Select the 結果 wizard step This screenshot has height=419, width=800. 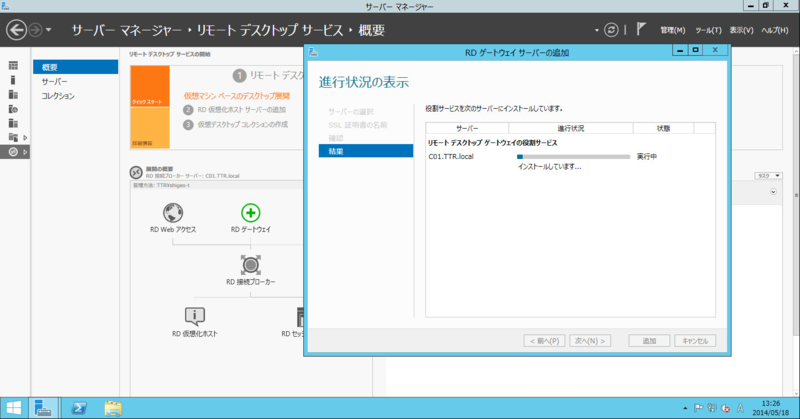point(366,151)
